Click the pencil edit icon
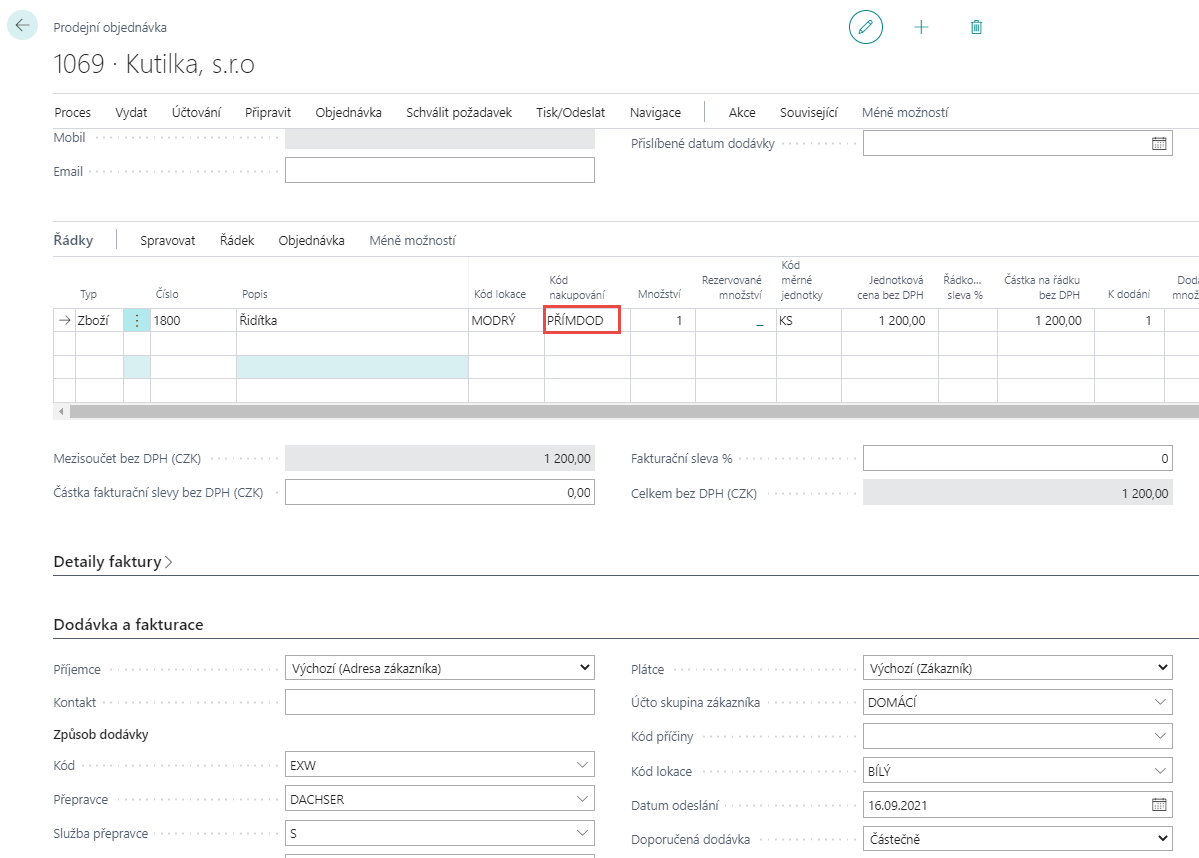The width and height of the screenshot is (1199, 858). coord(865,27)
